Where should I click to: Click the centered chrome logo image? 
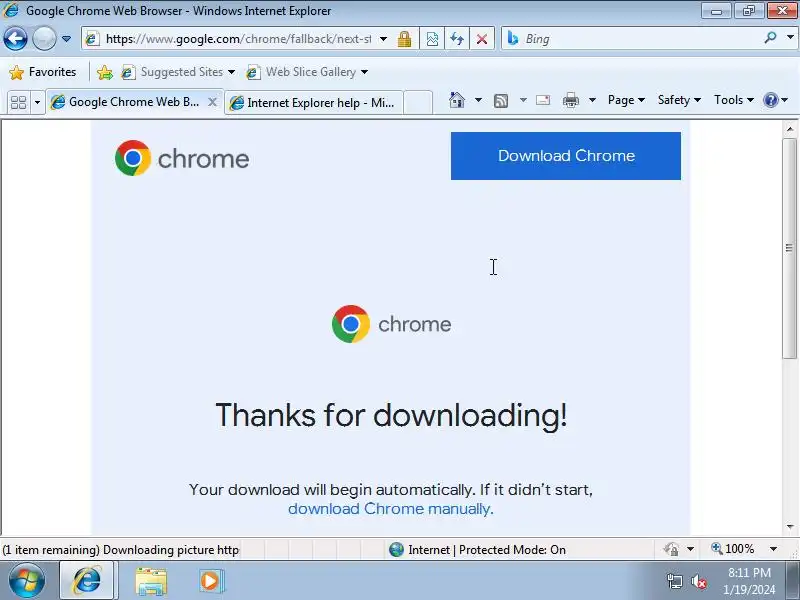click(x=391, y=324)
